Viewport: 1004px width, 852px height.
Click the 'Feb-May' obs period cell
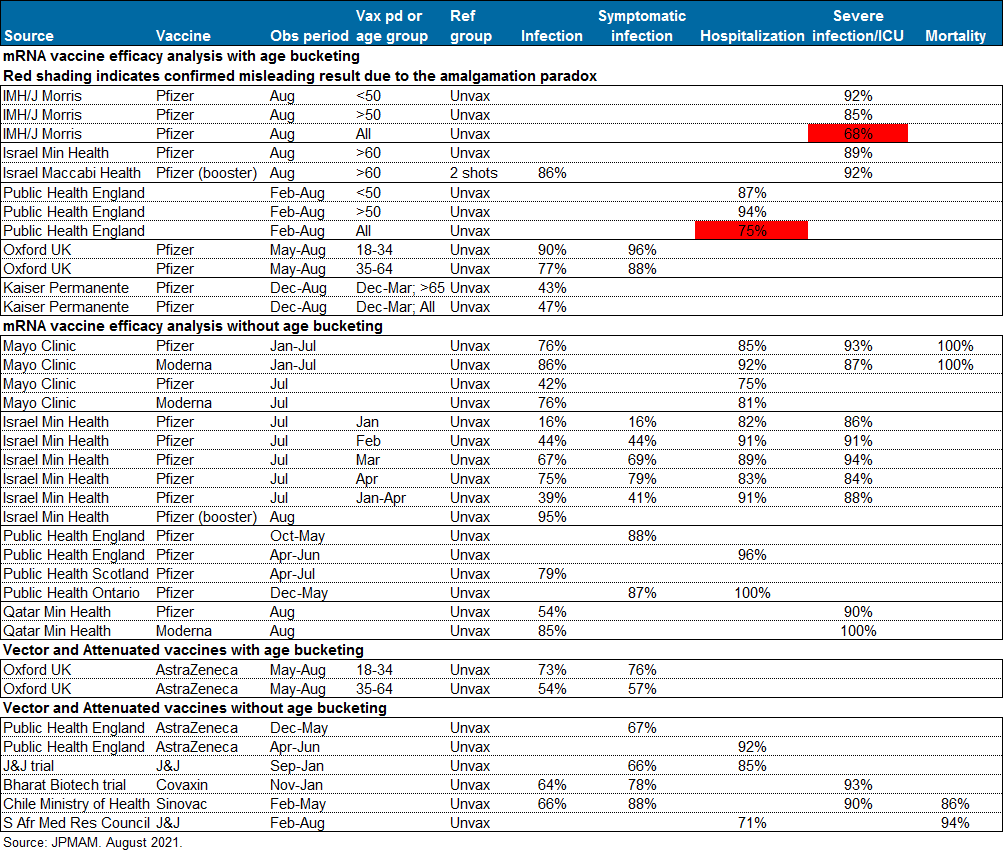[298, 804]
